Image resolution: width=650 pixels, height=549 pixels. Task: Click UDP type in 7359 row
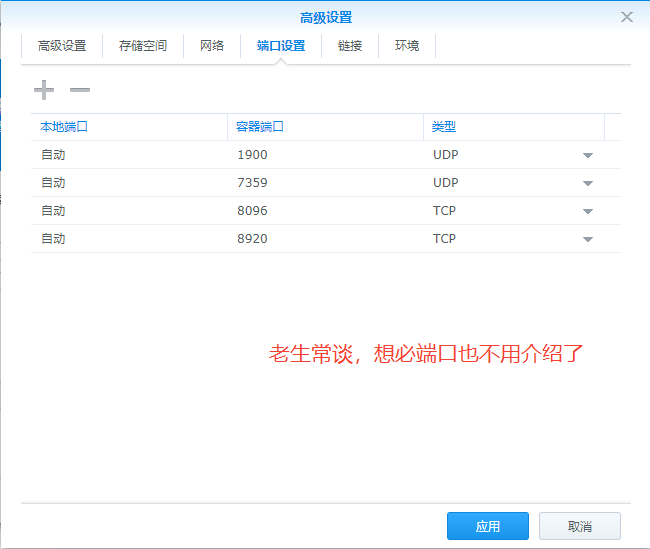[x=446, y=182]
